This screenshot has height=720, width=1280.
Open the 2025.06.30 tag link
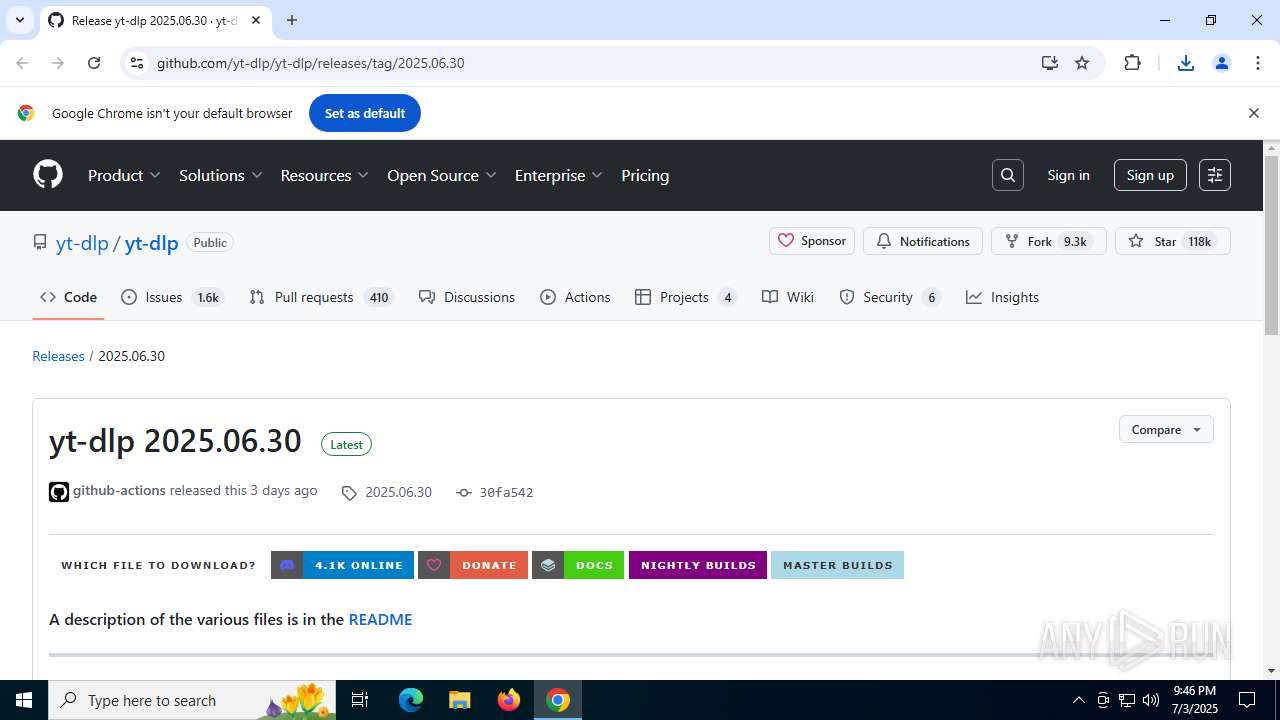click(387, 492)
